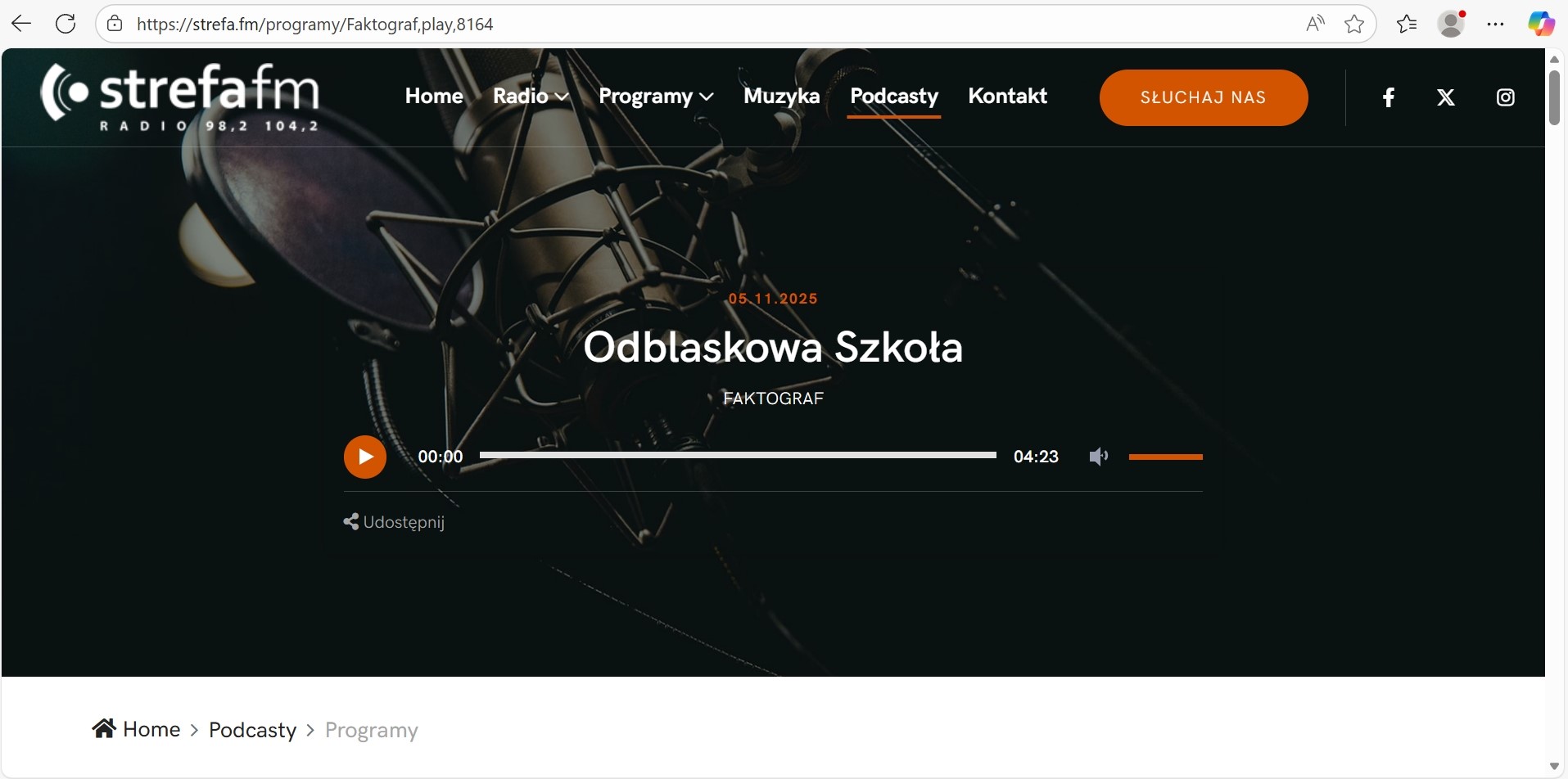
Task: Mute audio with the speaker icon
Action: (x=1098, y=457)
